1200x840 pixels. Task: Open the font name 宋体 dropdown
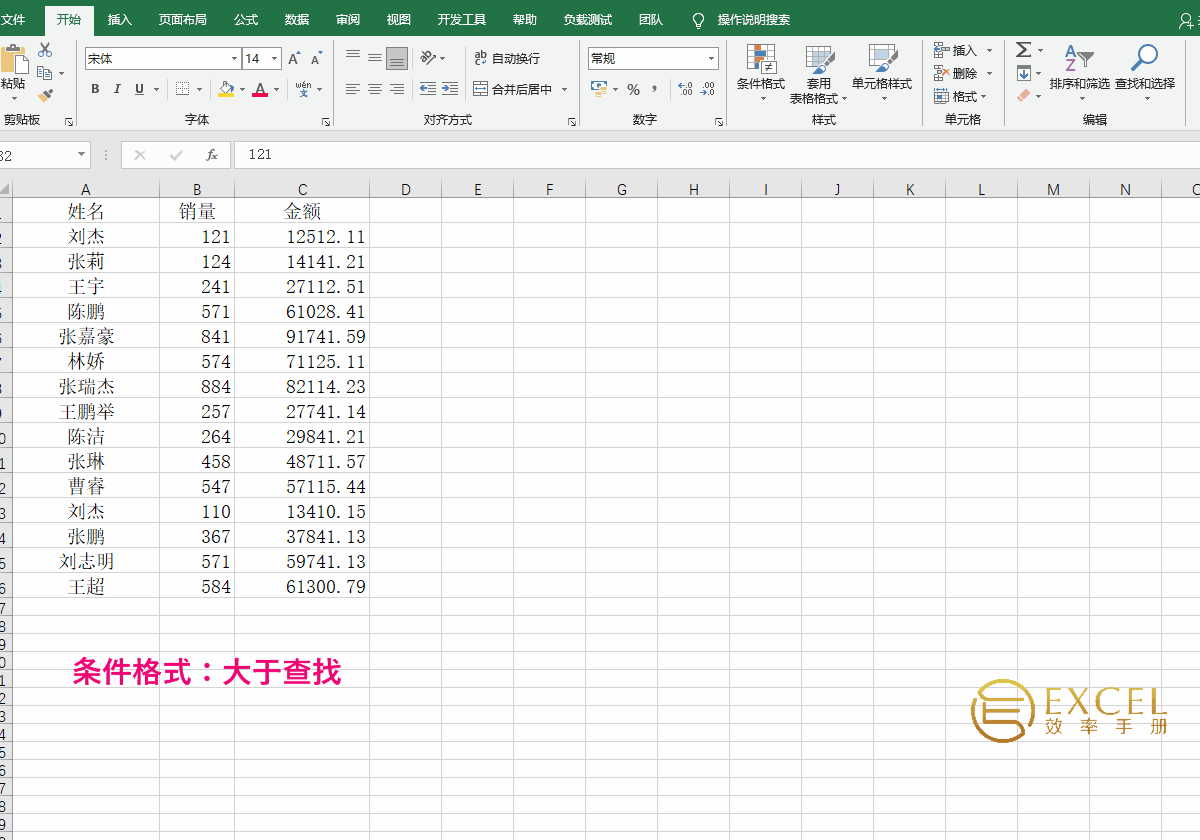(235, 59)
